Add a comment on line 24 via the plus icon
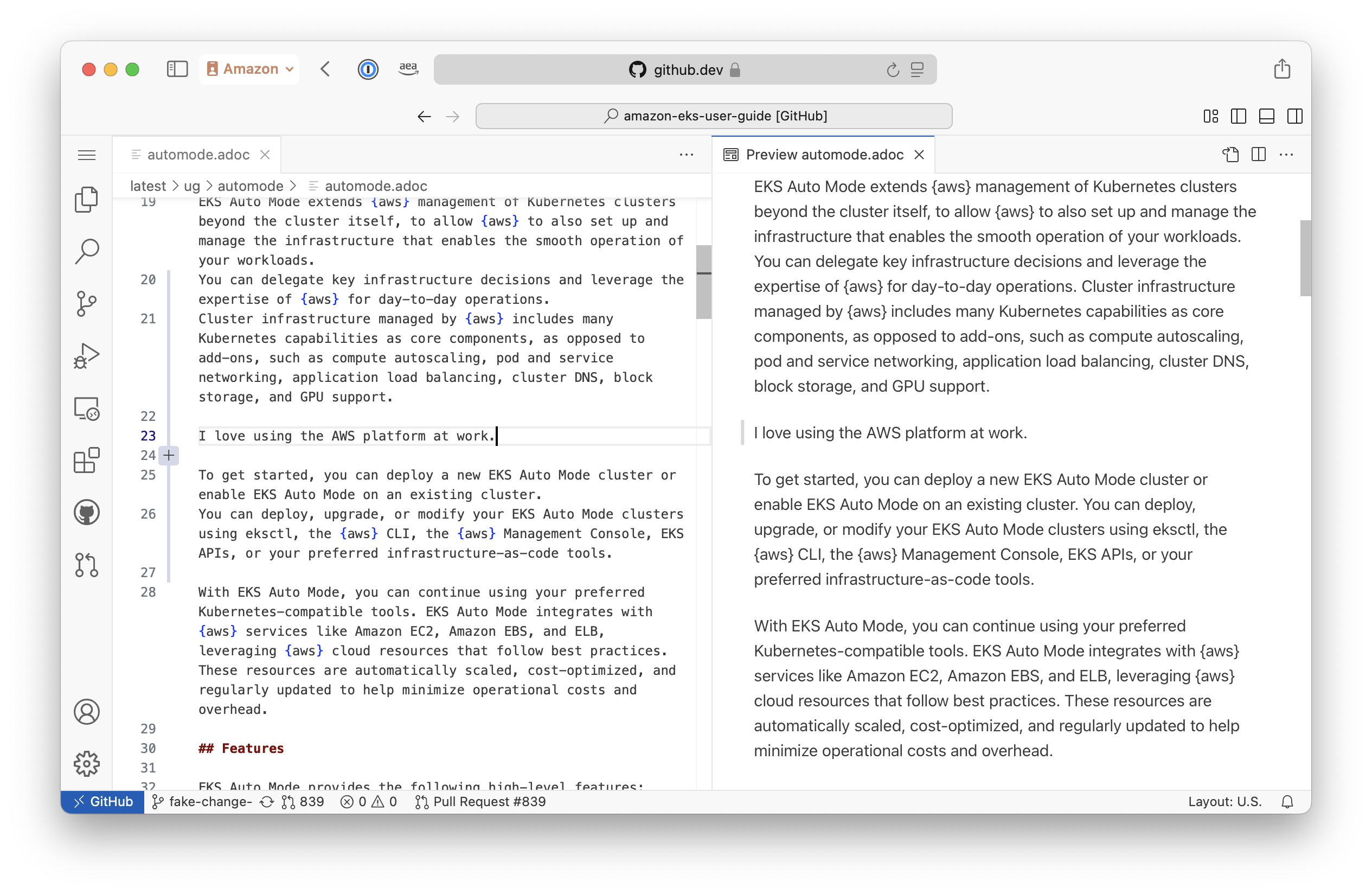 point(169,455)
